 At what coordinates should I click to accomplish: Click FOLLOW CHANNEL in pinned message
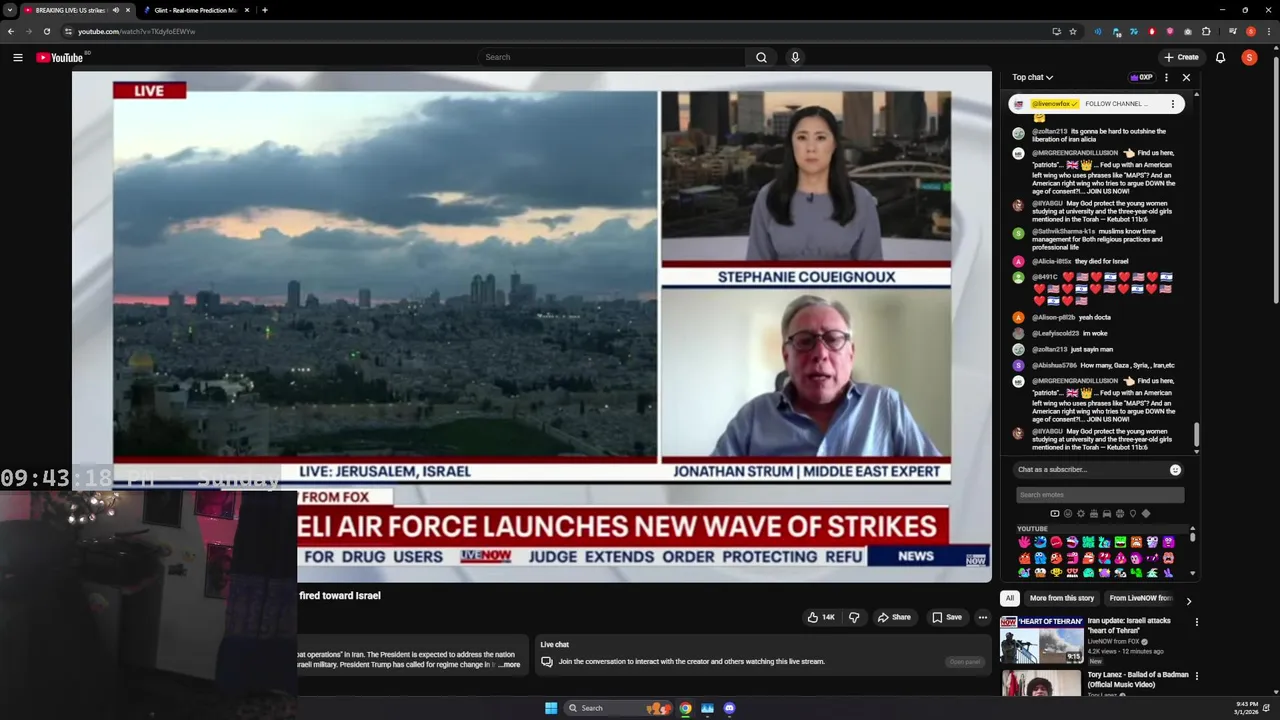coord(1116,104)
